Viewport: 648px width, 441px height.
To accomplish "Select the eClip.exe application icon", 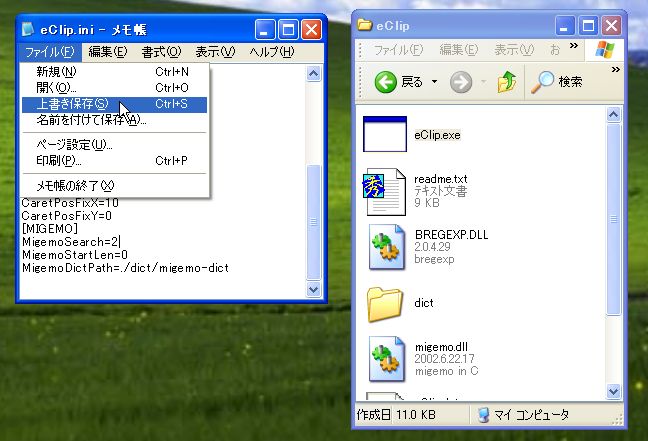I will [x=385, y=134].
